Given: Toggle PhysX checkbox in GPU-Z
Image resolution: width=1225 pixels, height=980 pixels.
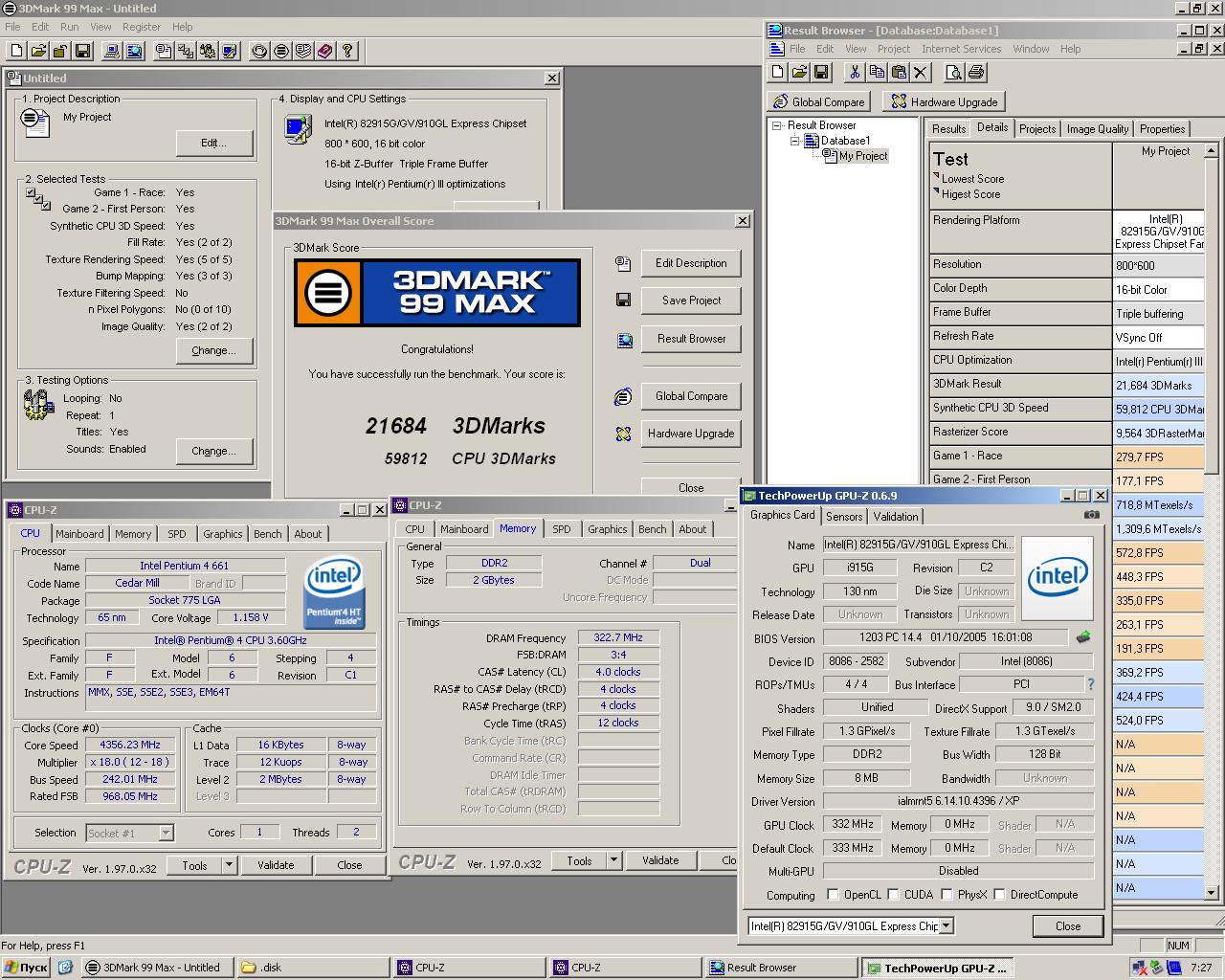Looking at the screenshot, I should click(947, 895).
